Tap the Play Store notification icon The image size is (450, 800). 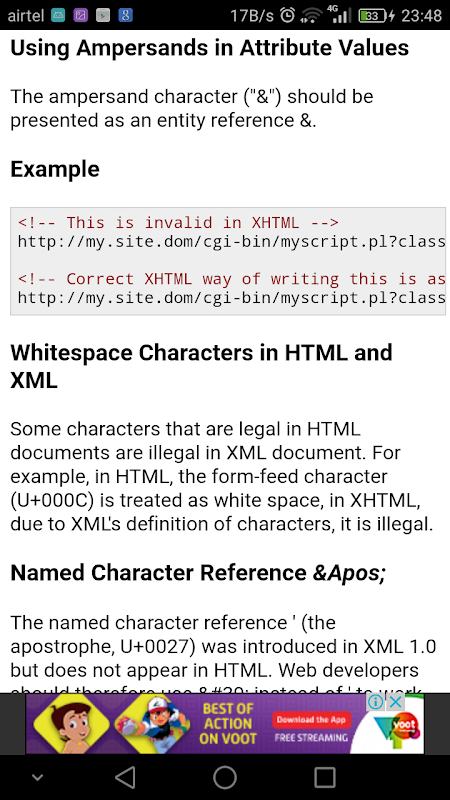(103, 15)
